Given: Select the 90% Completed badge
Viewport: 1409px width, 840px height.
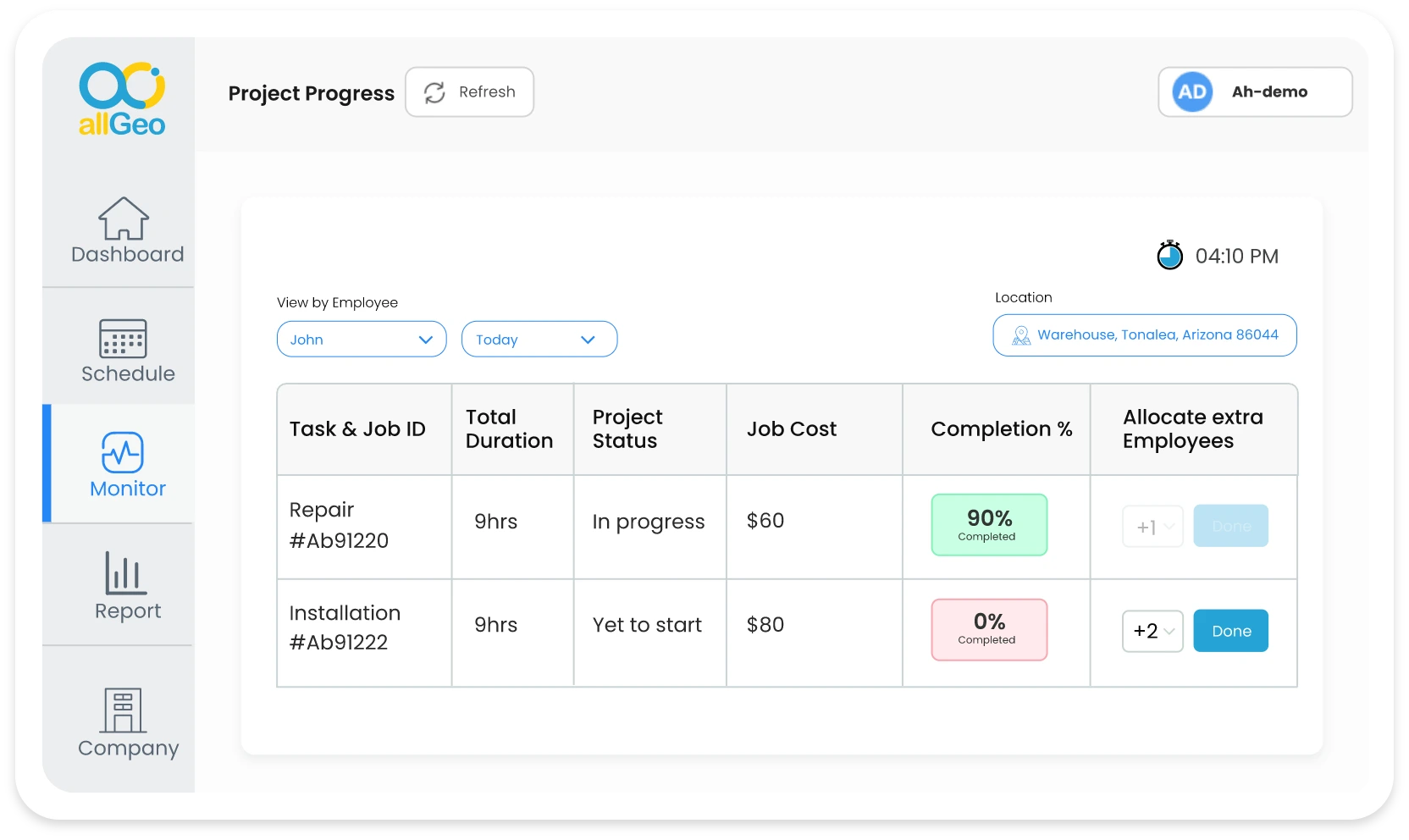Looking at the screenshot, I should tap(988, 525).
